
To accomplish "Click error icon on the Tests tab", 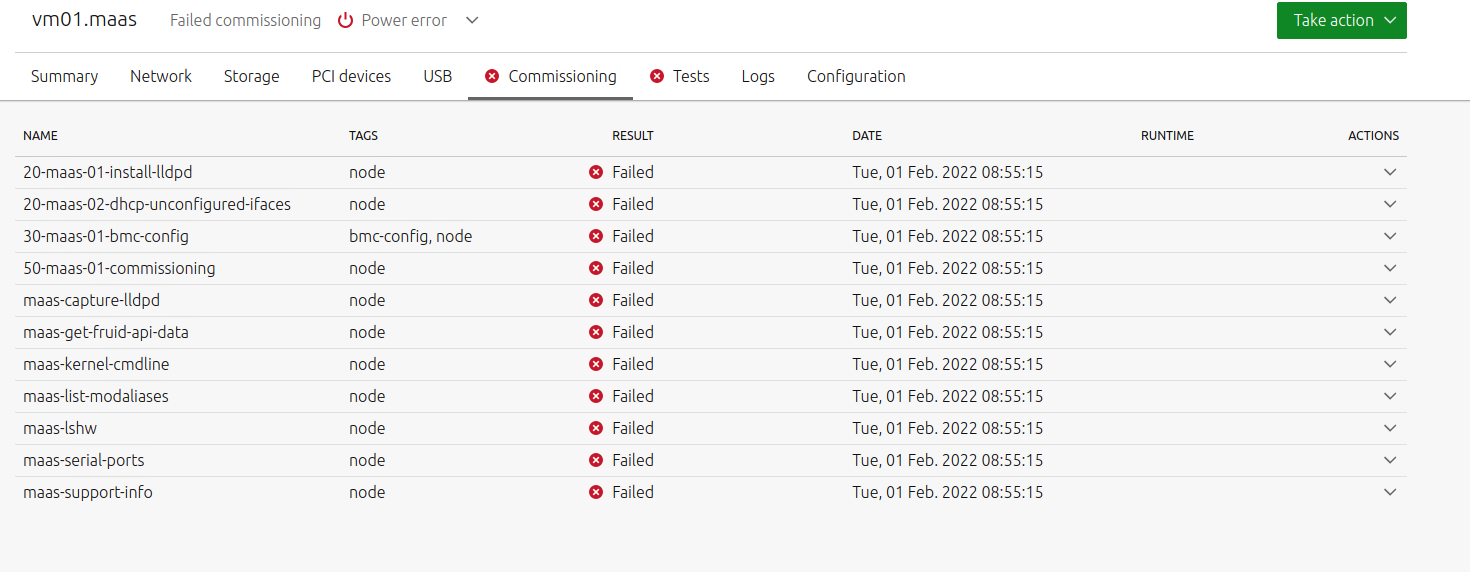I will pos(657,76).
